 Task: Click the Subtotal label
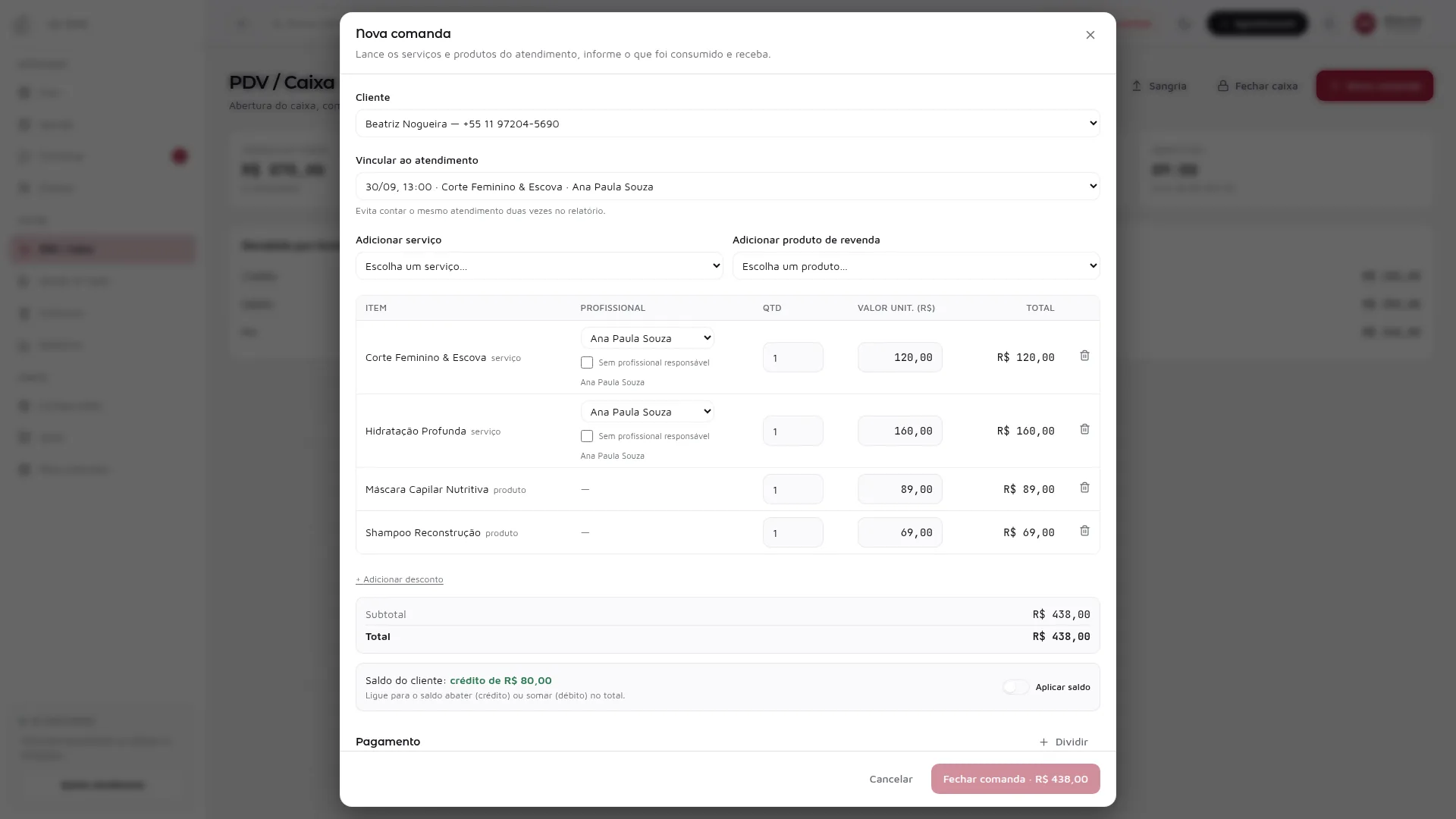[x=385, y=614]
